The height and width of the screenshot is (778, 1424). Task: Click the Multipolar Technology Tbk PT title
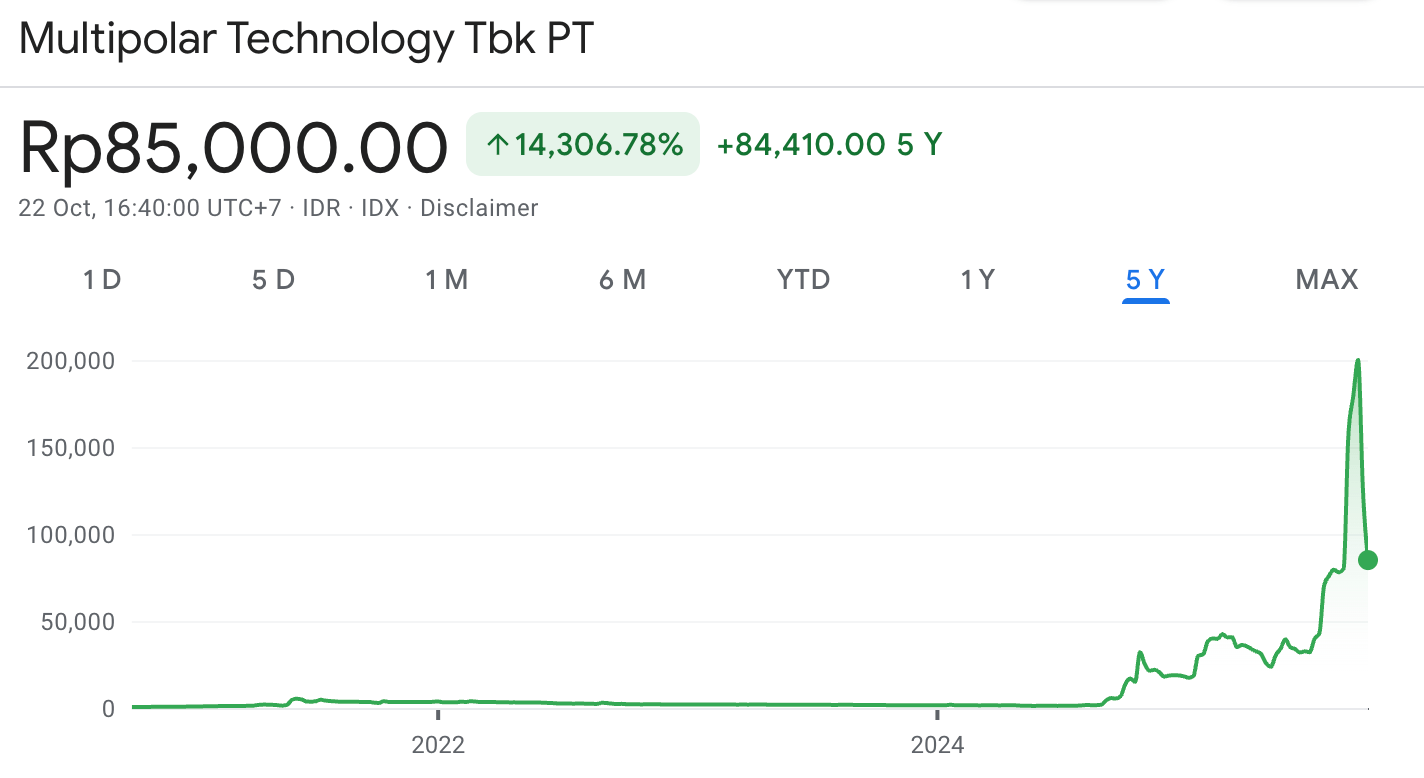pos(306,39)
